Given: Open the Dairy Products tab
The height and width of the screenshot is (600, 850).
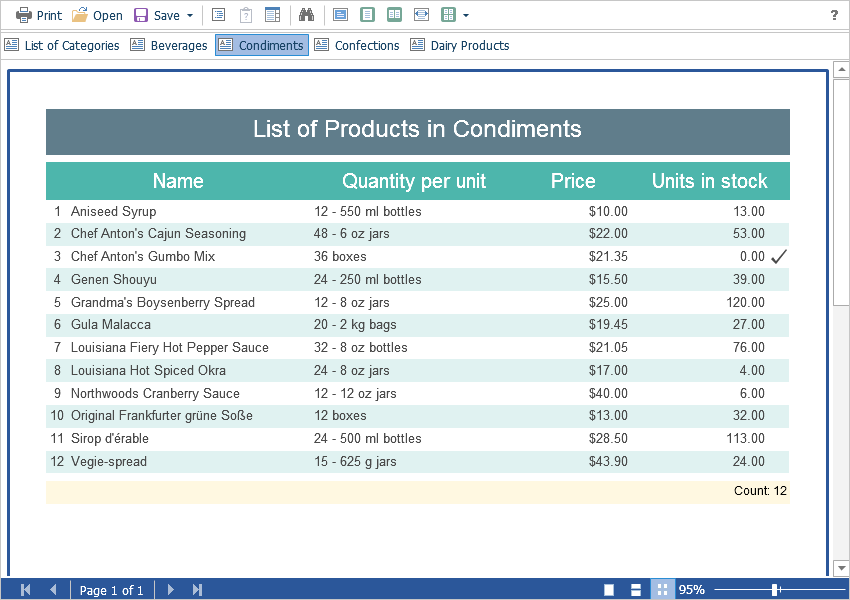Looking at the screenshot, I should tap(459, 45).
